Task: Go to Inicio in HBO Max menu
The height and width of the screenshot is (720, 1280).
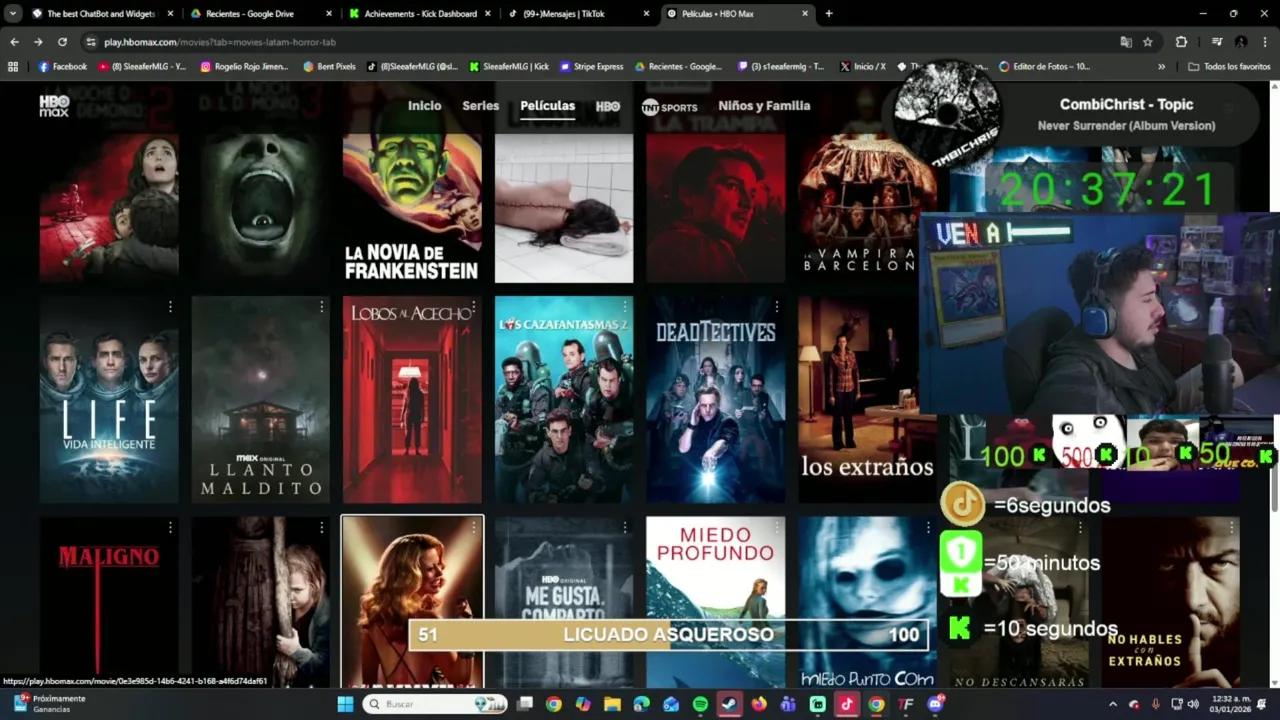Action: 424,106
